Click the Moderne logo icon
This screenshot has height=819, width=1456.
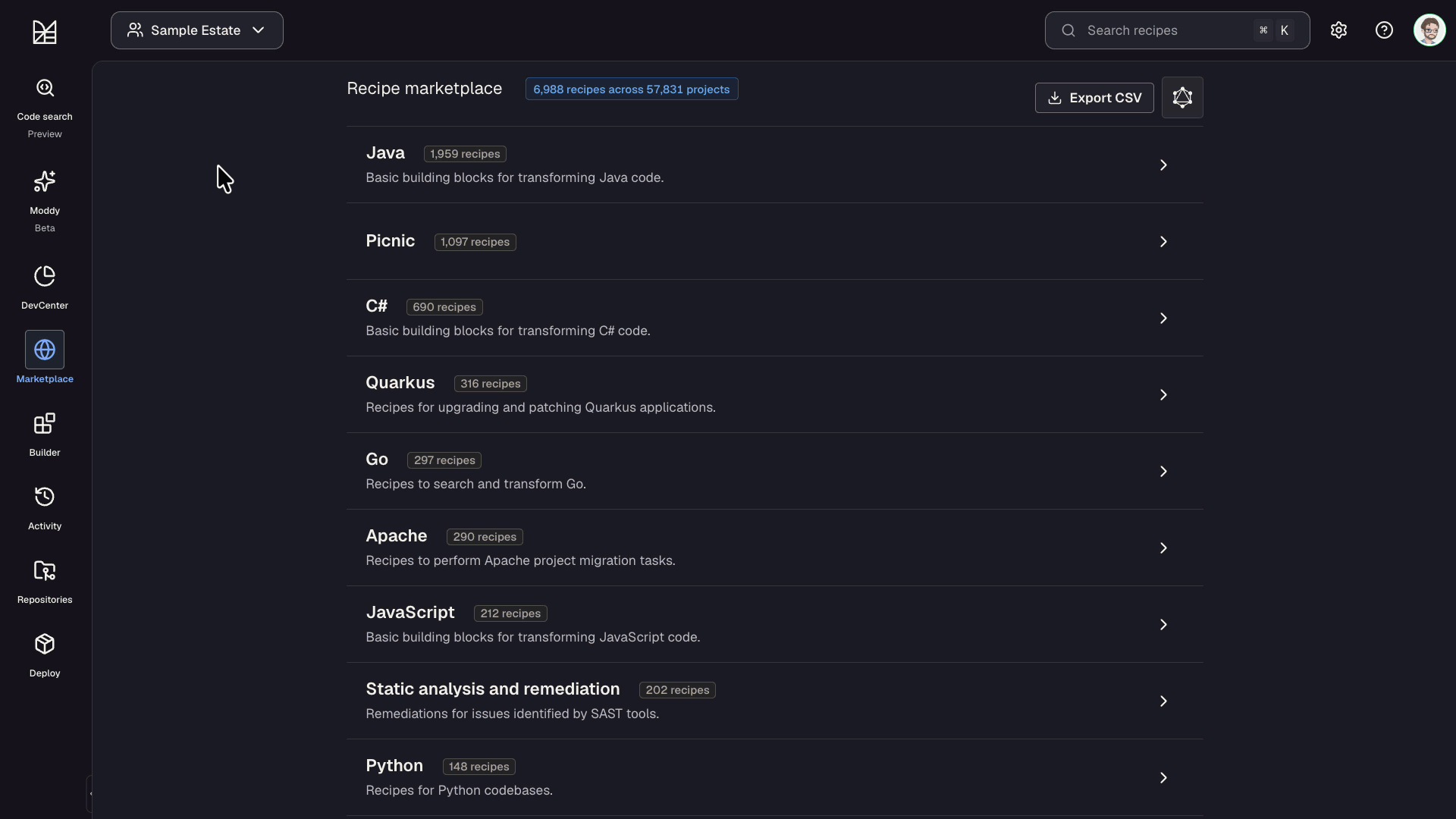pyautogui.click(x=45, y=32)
